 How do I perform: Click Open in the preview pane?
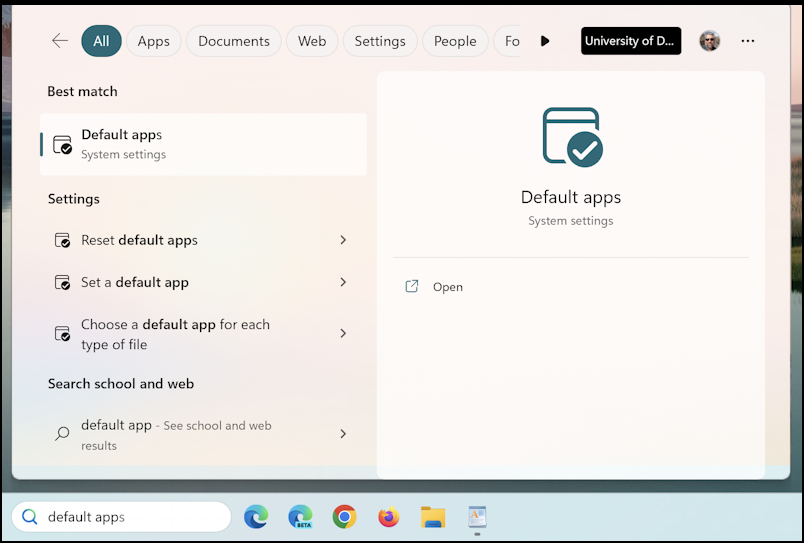point(448,287)
